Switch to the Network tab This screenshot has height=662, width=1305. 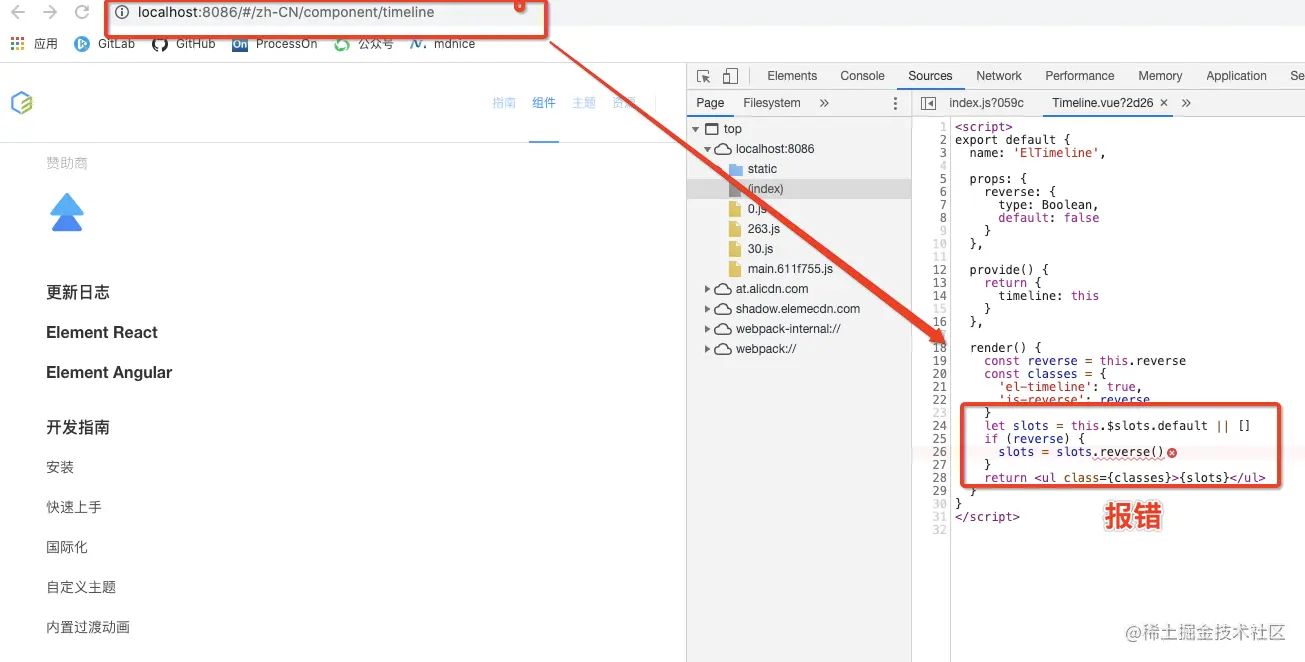[x=999, y=76]
